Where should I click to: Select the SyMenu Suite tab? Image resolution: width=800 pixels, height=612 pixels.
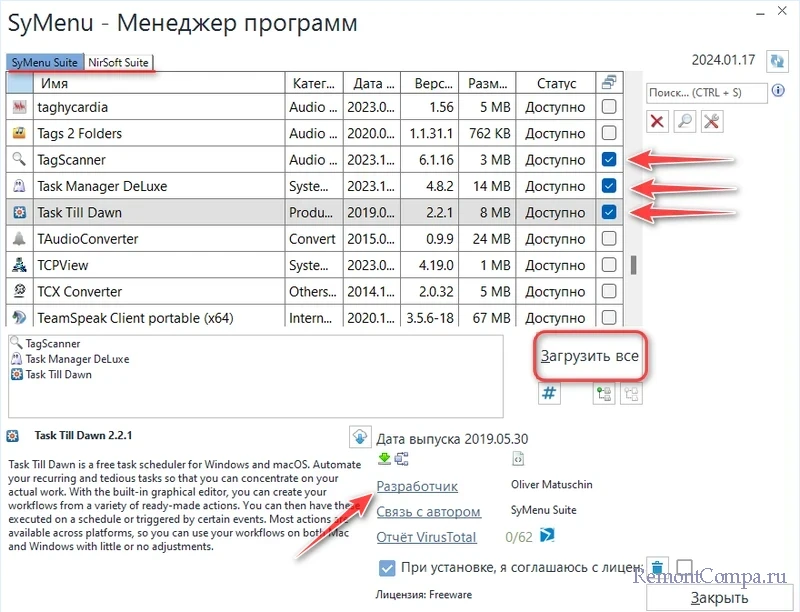[45, 62]
